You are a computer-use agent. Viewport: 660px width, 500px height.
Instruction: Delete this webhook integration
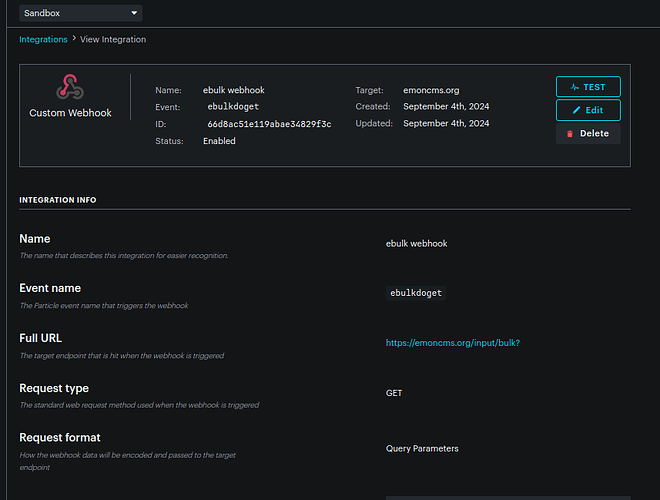[588, 133]
